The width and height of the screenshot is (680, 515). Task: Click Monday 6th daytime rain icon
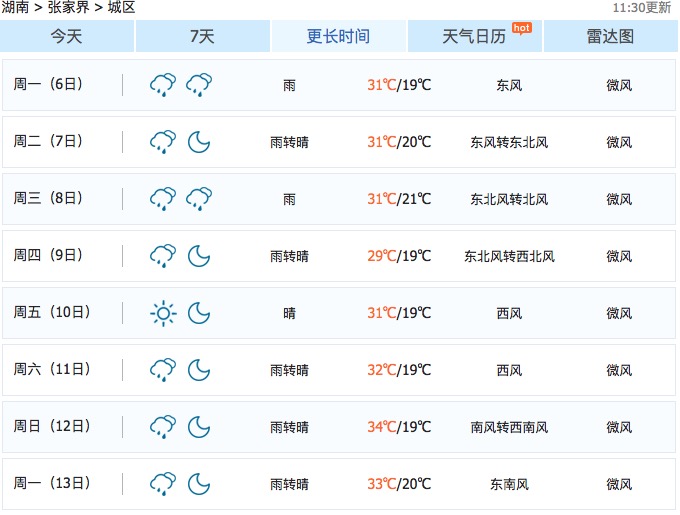163,85
